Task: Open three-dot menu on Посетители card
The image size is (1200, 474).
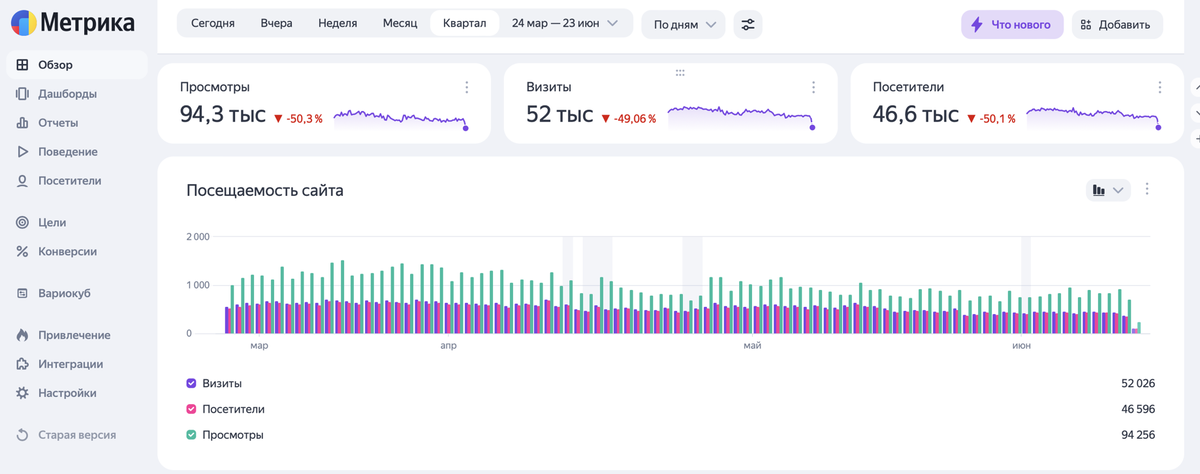Action: 1159,88
